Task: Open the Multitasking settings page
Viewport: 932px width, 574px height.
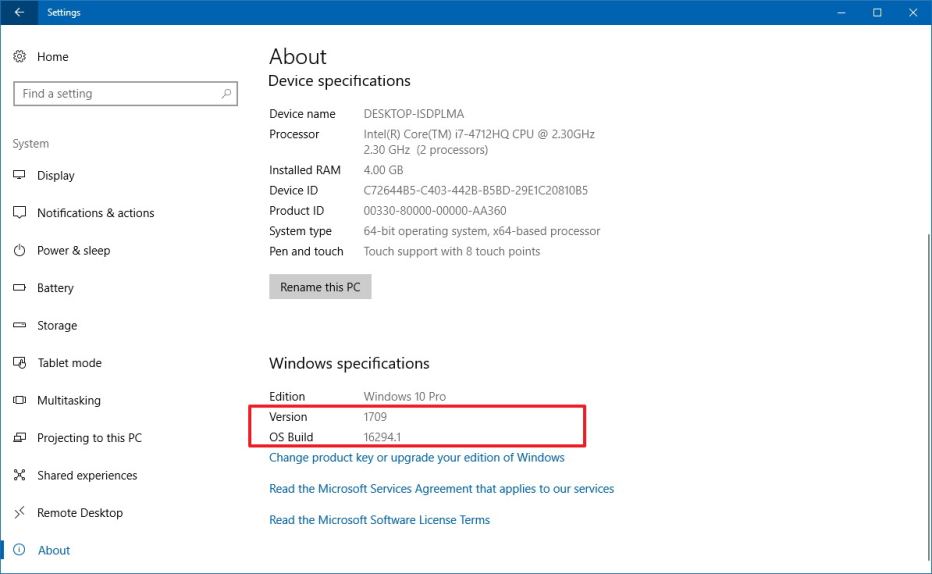Action: (68, 400)
